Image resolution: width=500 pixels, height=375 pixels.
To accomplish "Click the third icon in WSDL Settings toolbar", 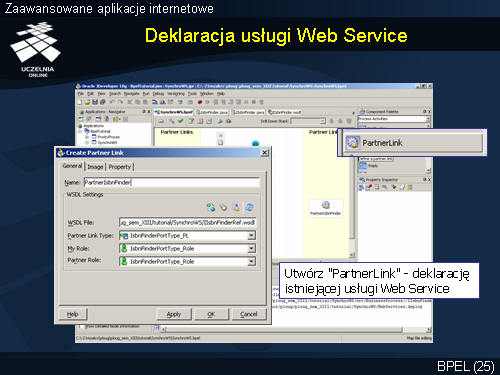I will tap(236, 207).
